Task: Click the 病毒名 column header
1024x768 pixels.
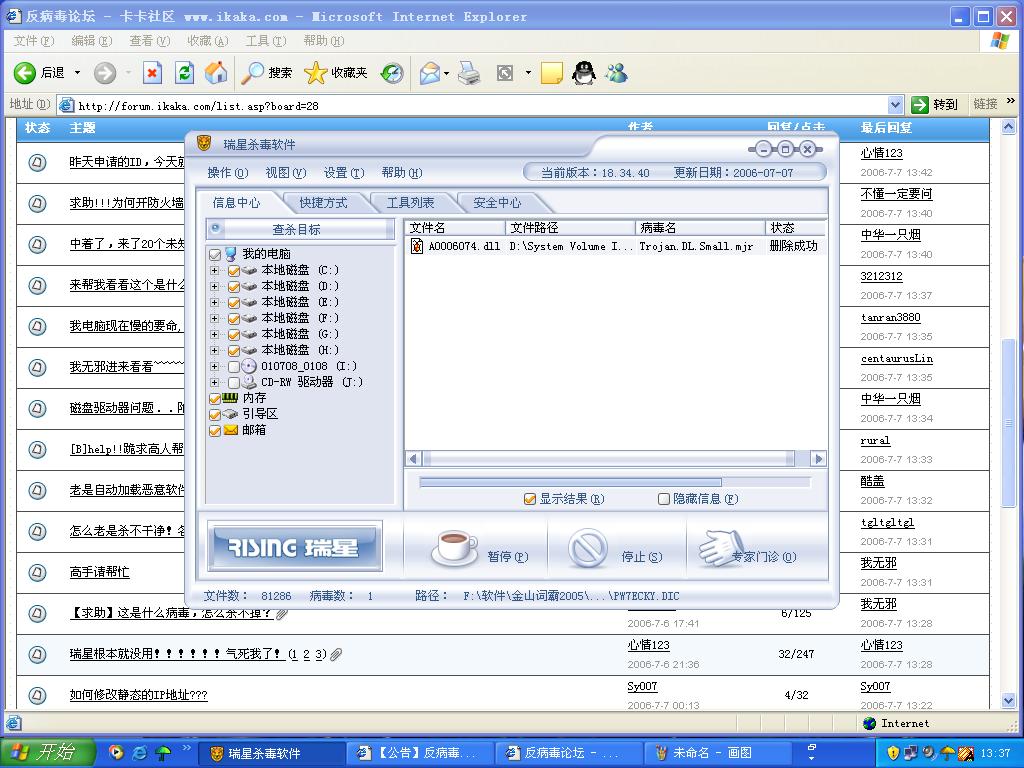Action: click(700, 227)
